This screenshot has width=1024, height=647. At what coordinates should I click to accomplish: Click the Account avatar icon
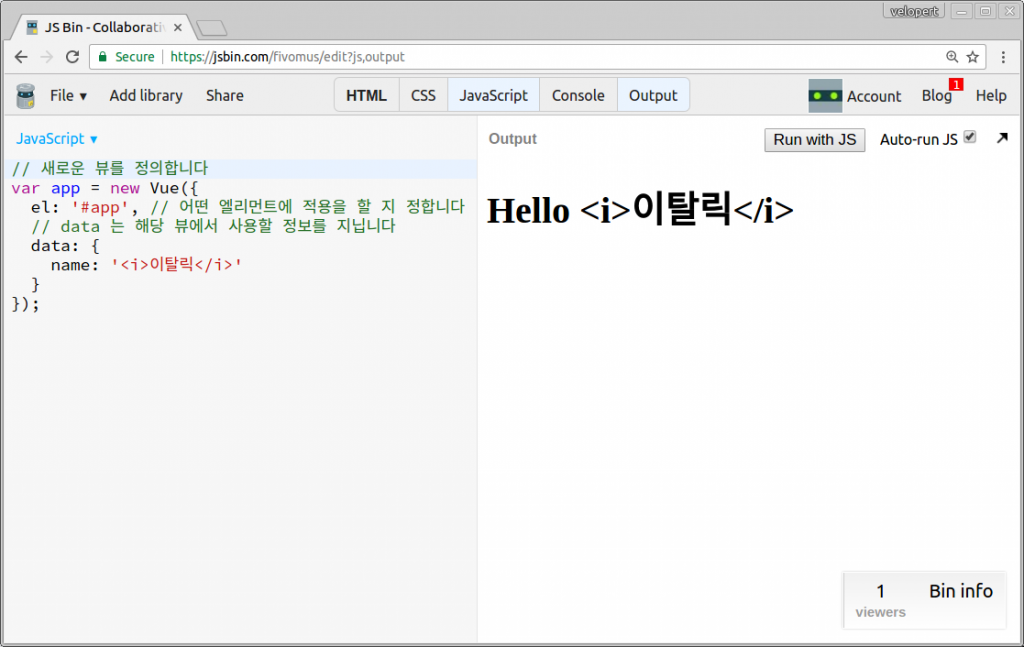coord(825,95)
